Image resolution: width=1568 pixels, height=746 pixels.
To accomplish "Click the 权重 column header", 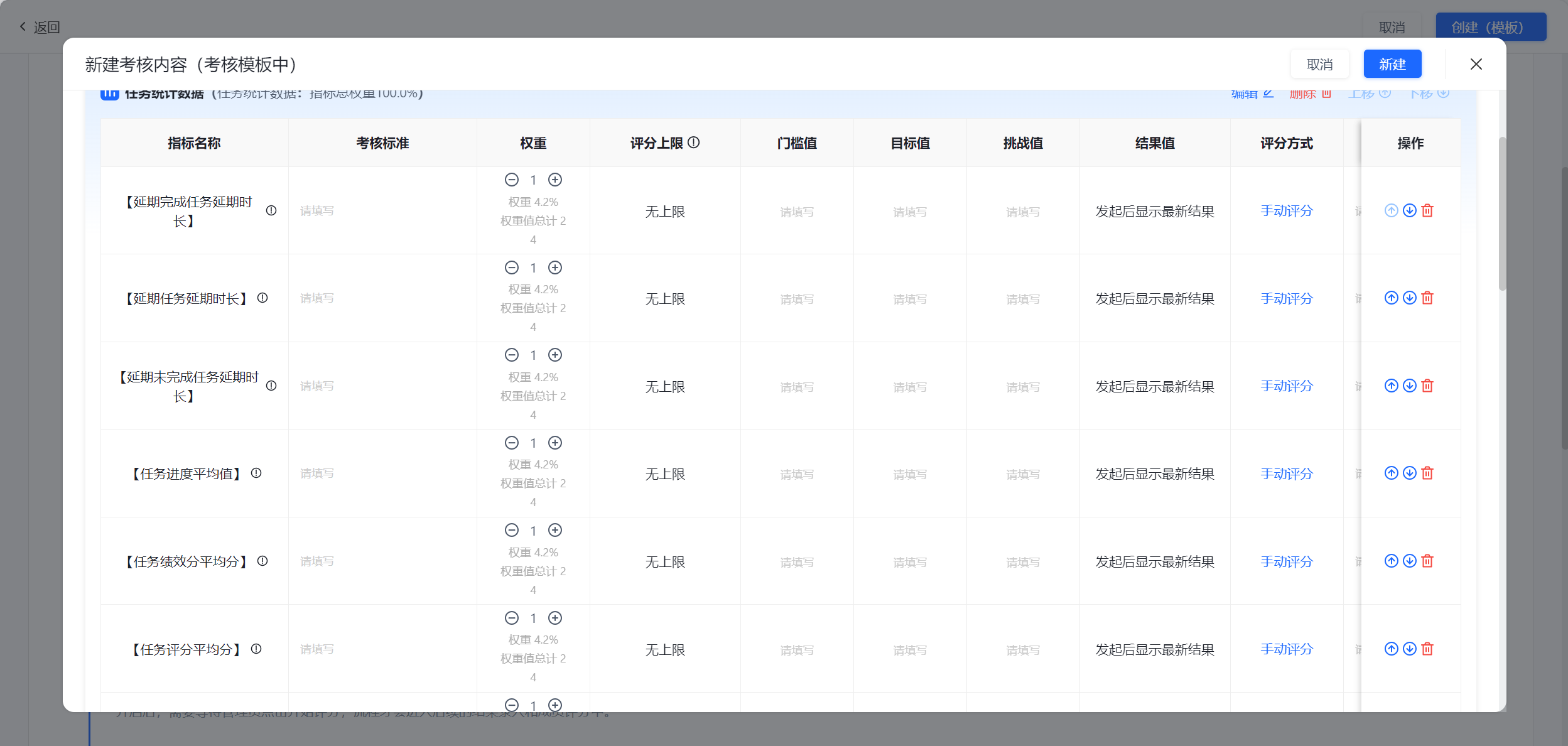I will 533,143.
